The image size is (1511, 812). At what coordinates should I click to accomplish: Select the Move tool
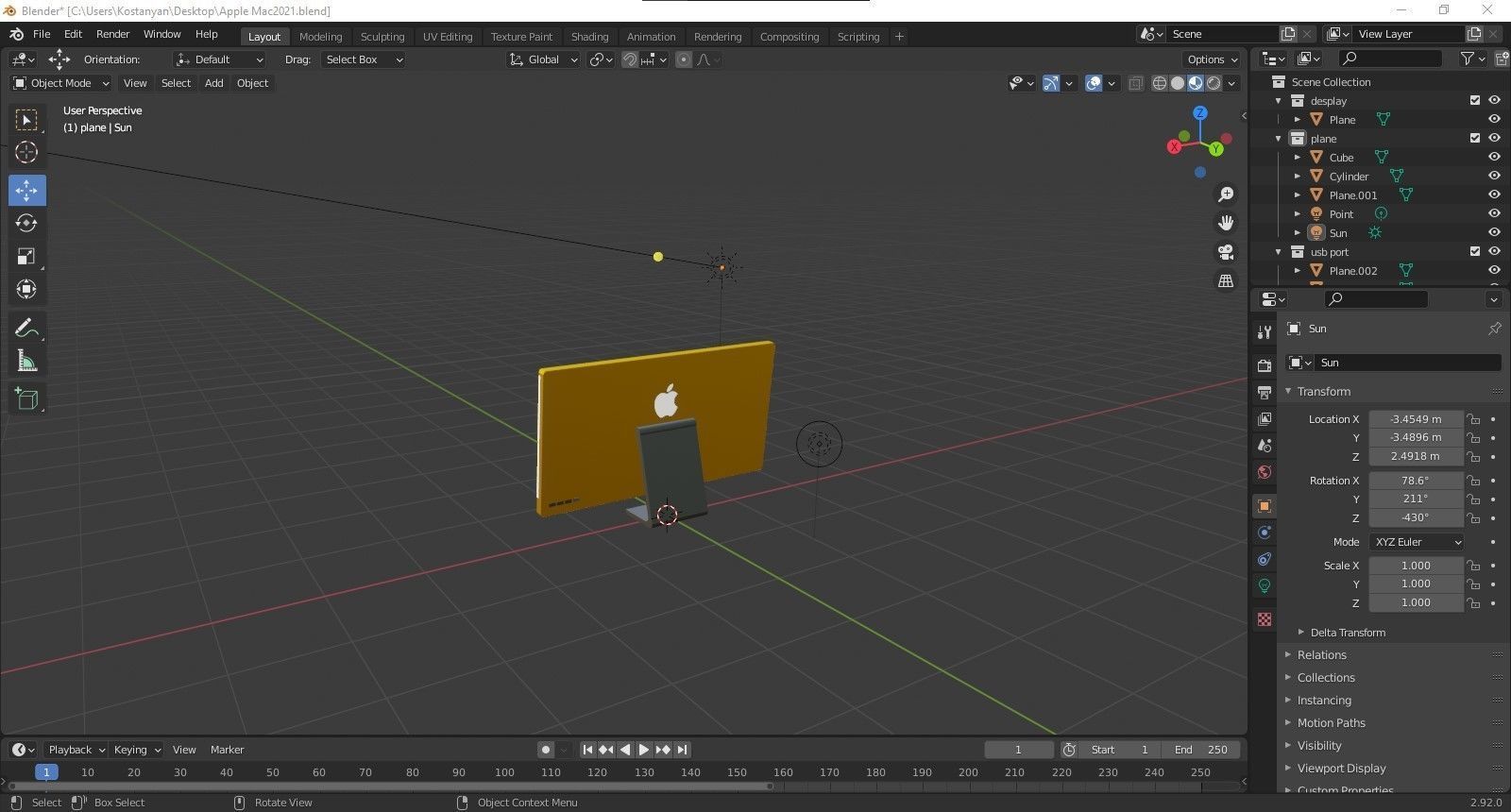coord(26,190)
